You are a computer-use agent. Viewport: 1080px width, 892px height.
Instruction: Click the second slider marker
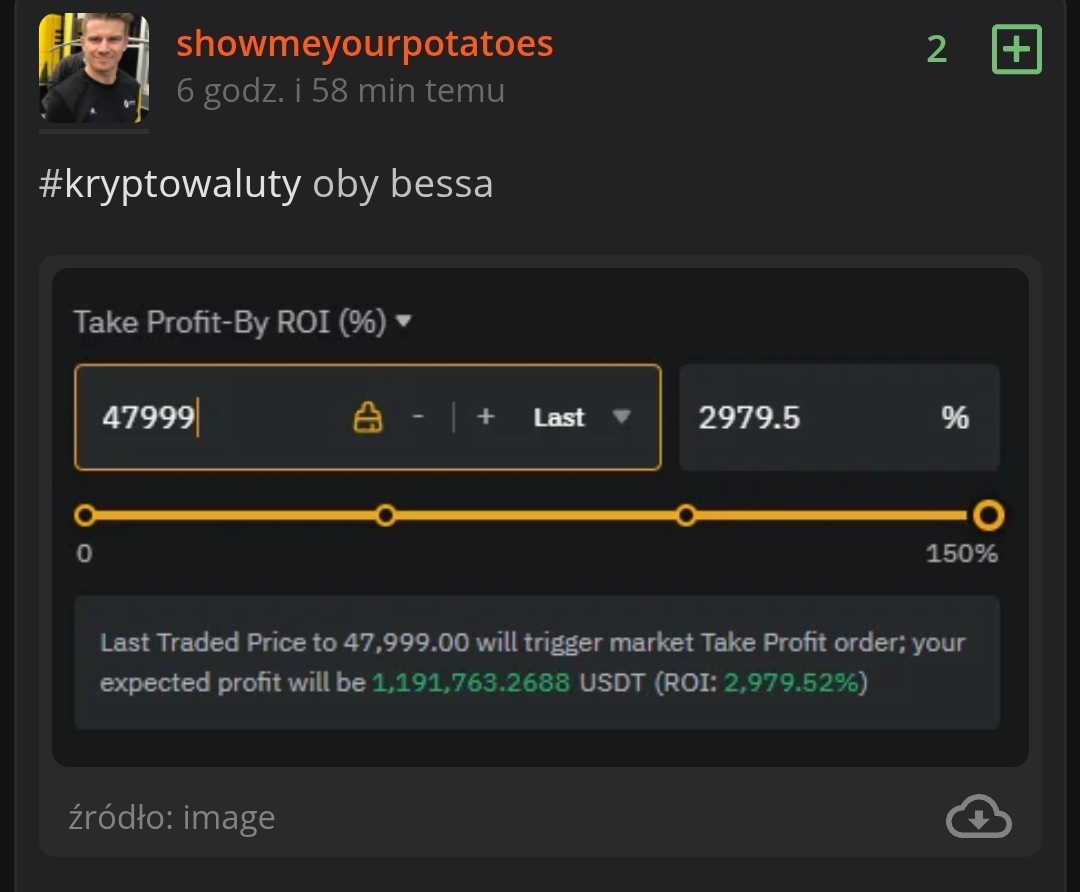386,516
